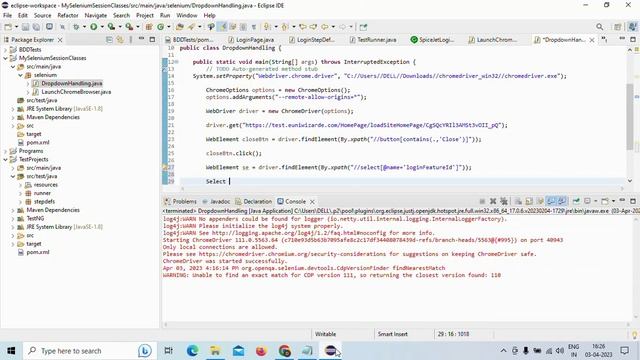640x360 pixels.
Task: Run the program with green Run button
Action: coord(93,27)
